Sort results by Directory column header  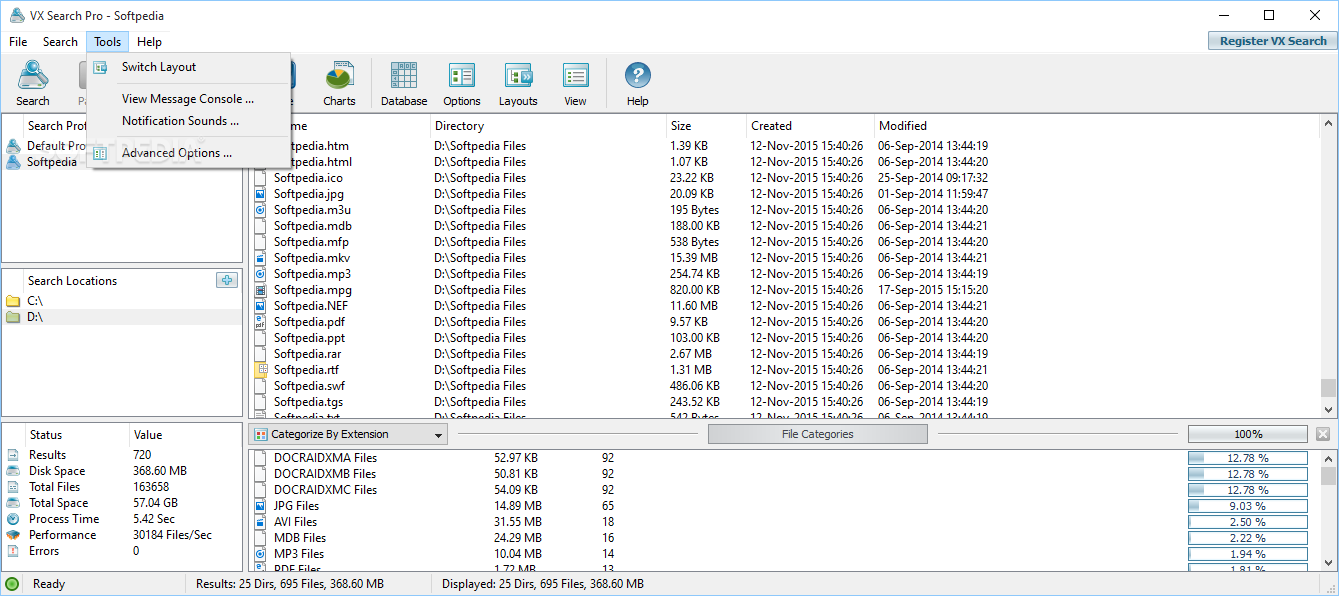click(548, 126)
